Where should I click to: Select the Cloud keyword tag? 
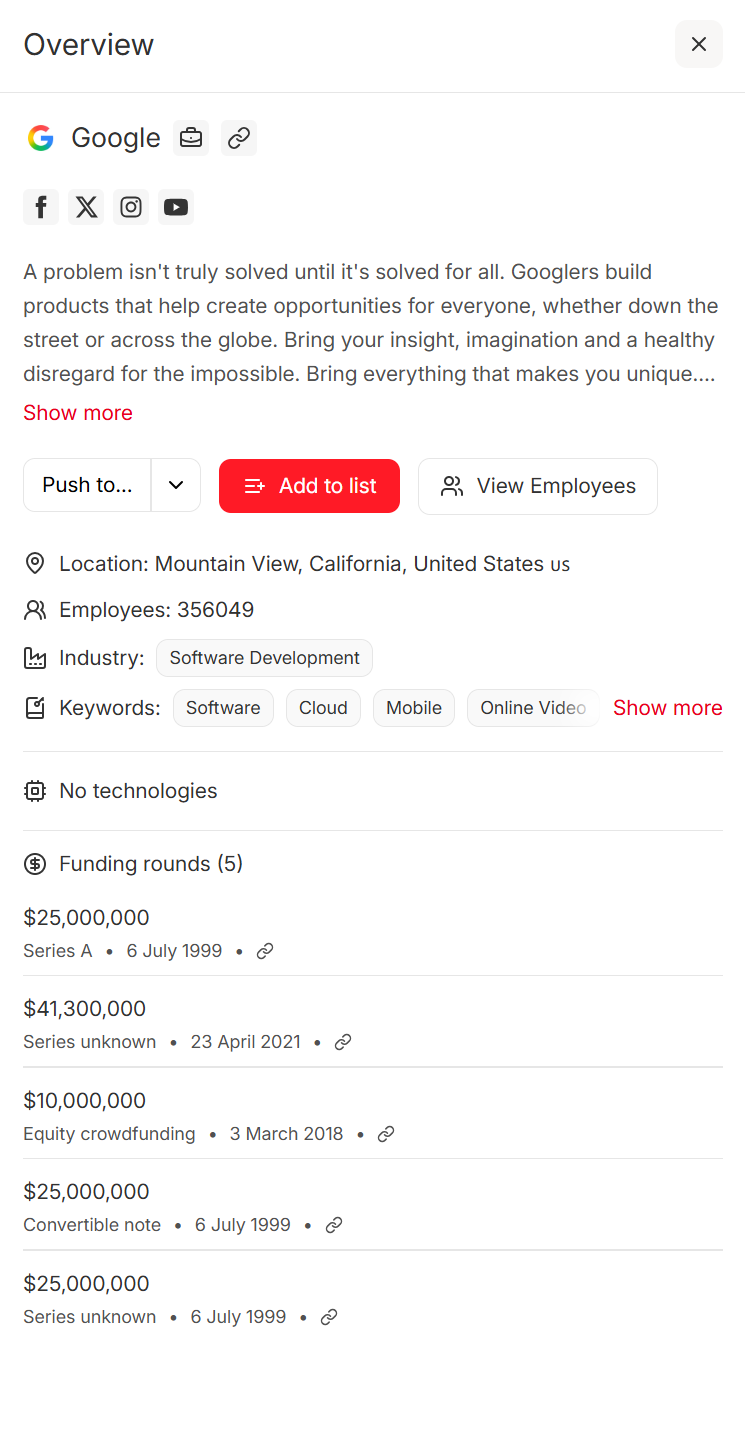pyautogui.click(x=323, y=708)
